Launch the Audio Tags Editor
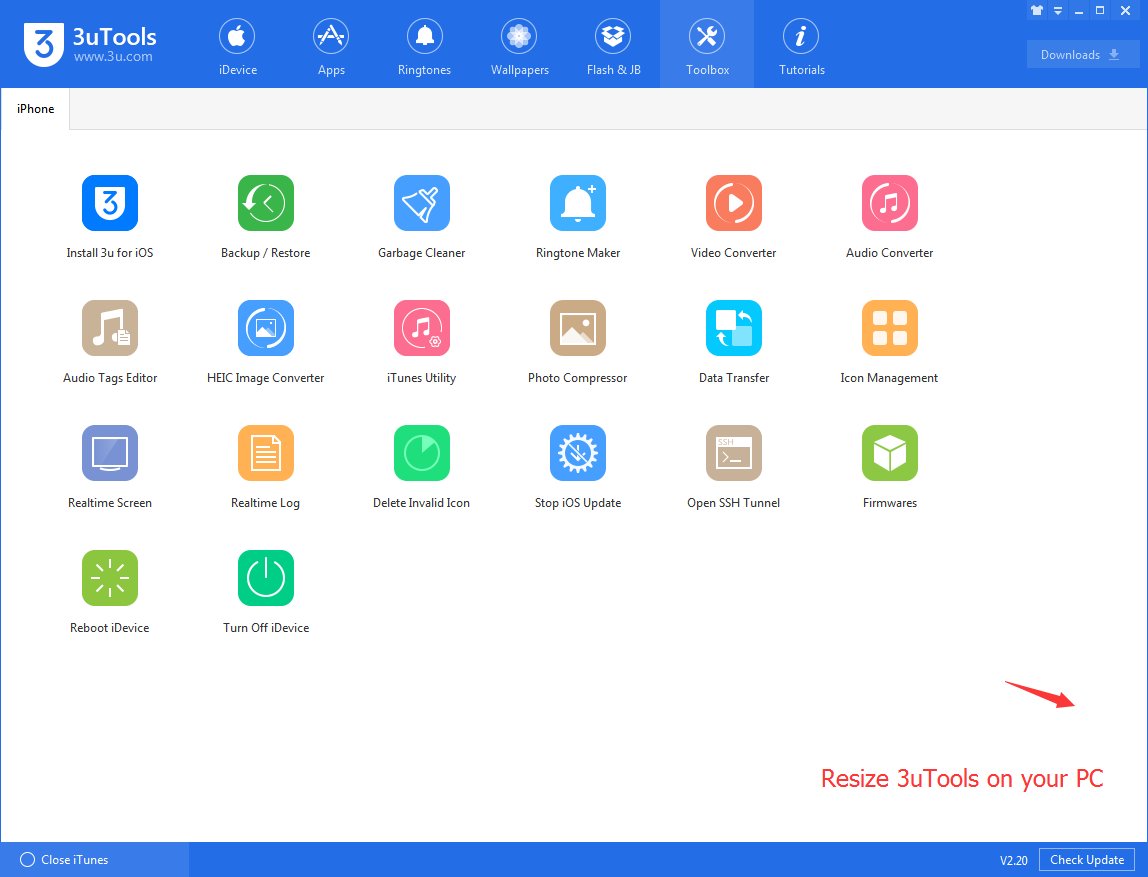 (110, 328)
